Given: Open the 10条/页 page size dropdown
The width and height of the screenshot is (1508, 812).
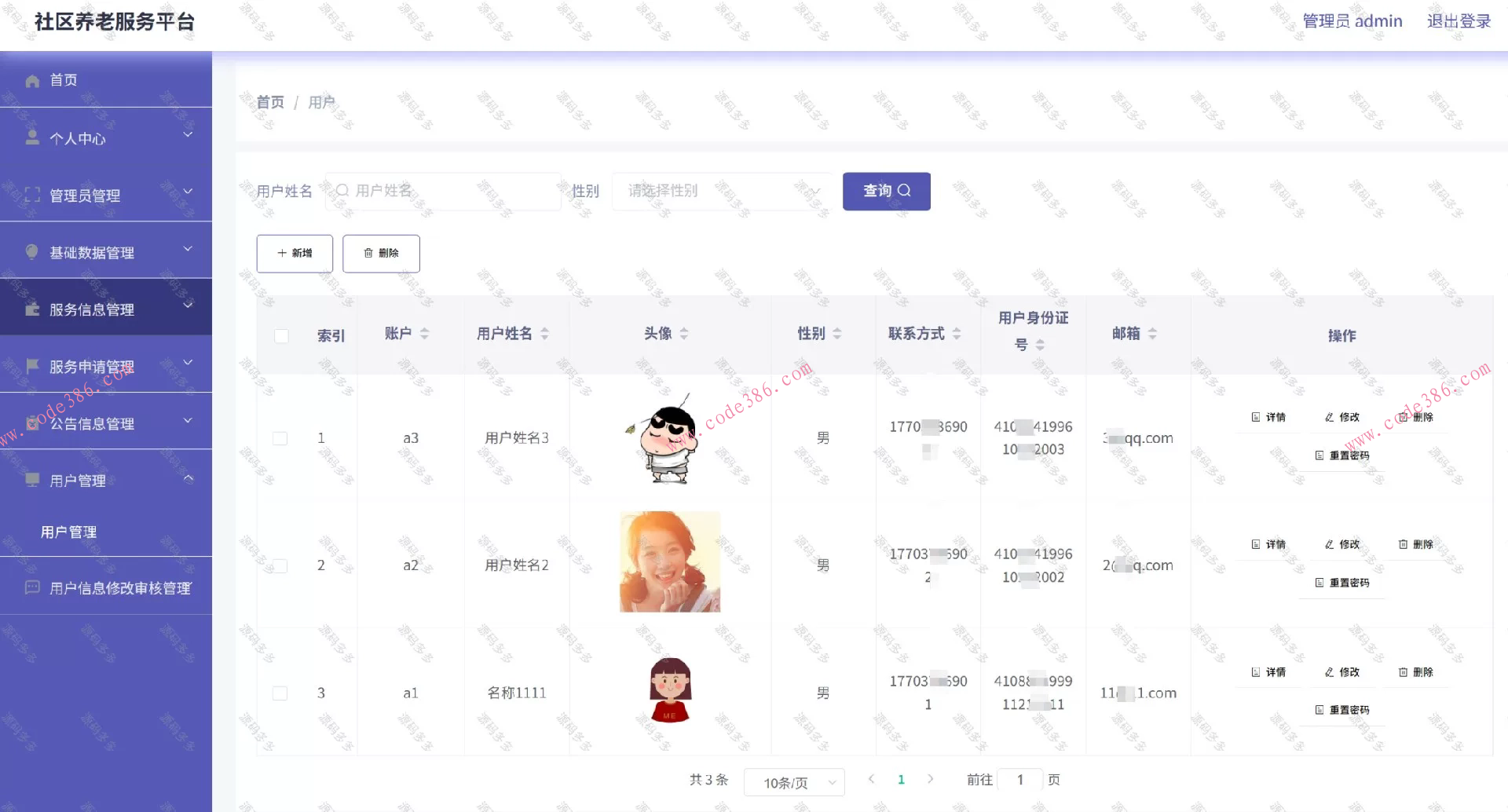Looking at the screenshot, I should (793, 781).
